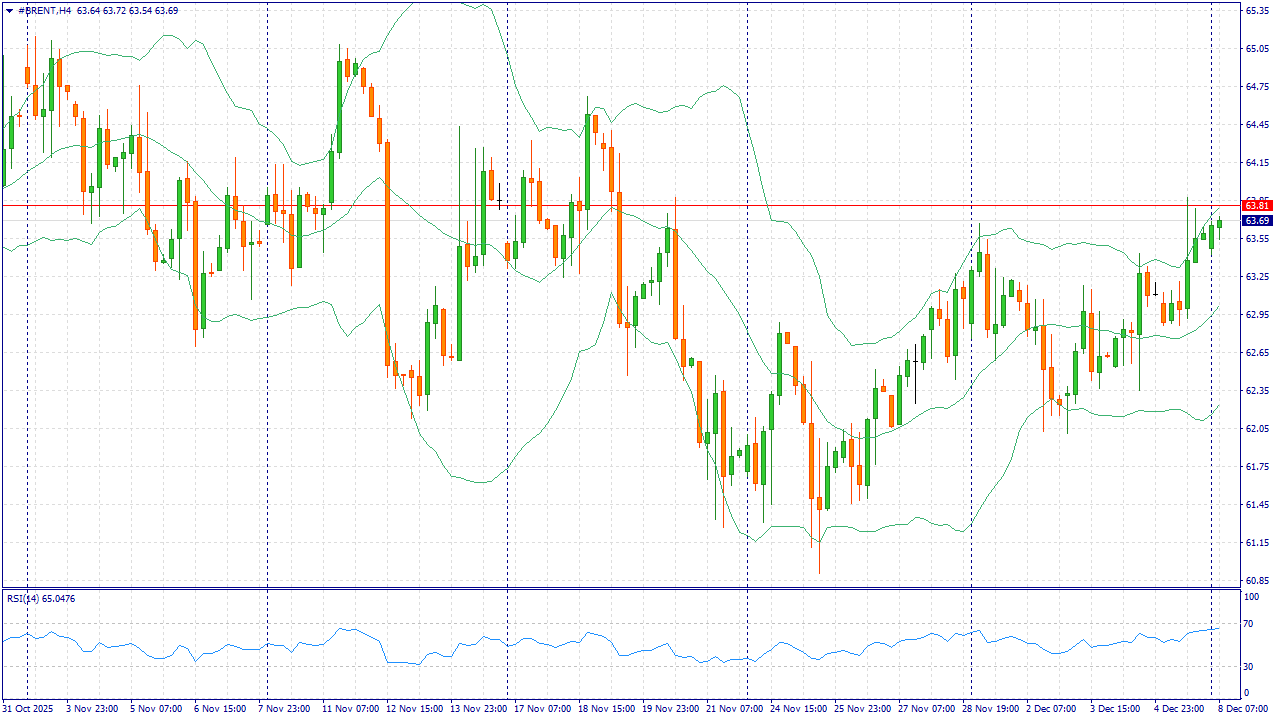Click RSI scale value 30
This screenshot has height=720, width=1280.
[1249, 666]
